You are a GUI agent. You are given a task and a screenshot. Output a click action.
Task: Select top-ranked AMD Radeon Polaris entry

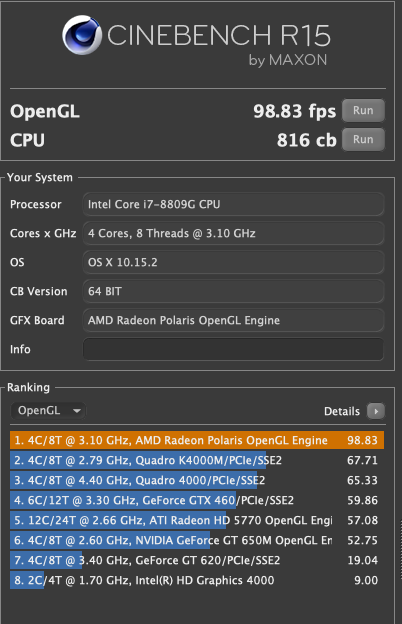click(x=197, y=440)
